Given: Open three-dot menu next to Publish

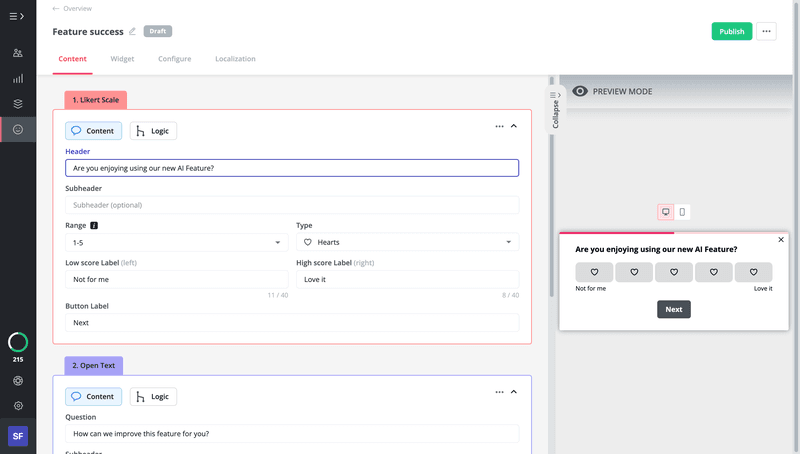Looking at the screenshot, I should tap(766, 31).
